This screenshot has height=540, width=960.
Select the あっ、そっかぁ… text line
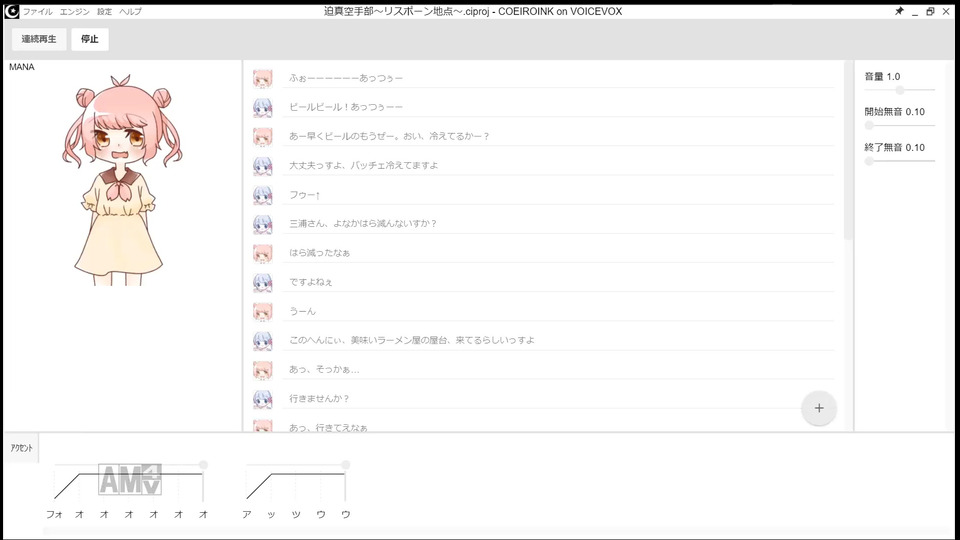point(558,369)
